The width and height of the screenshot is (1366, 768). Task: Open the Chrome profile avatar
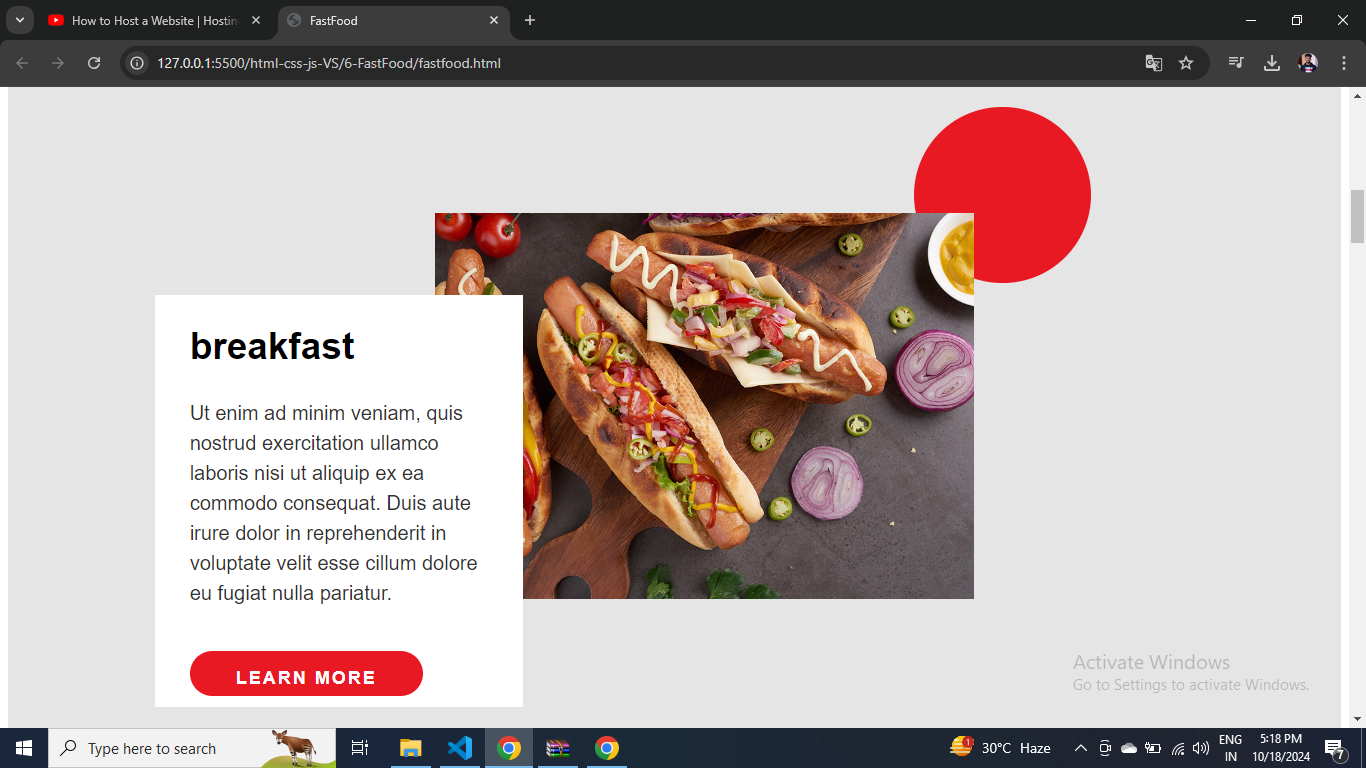click(x=1308, y=63)
